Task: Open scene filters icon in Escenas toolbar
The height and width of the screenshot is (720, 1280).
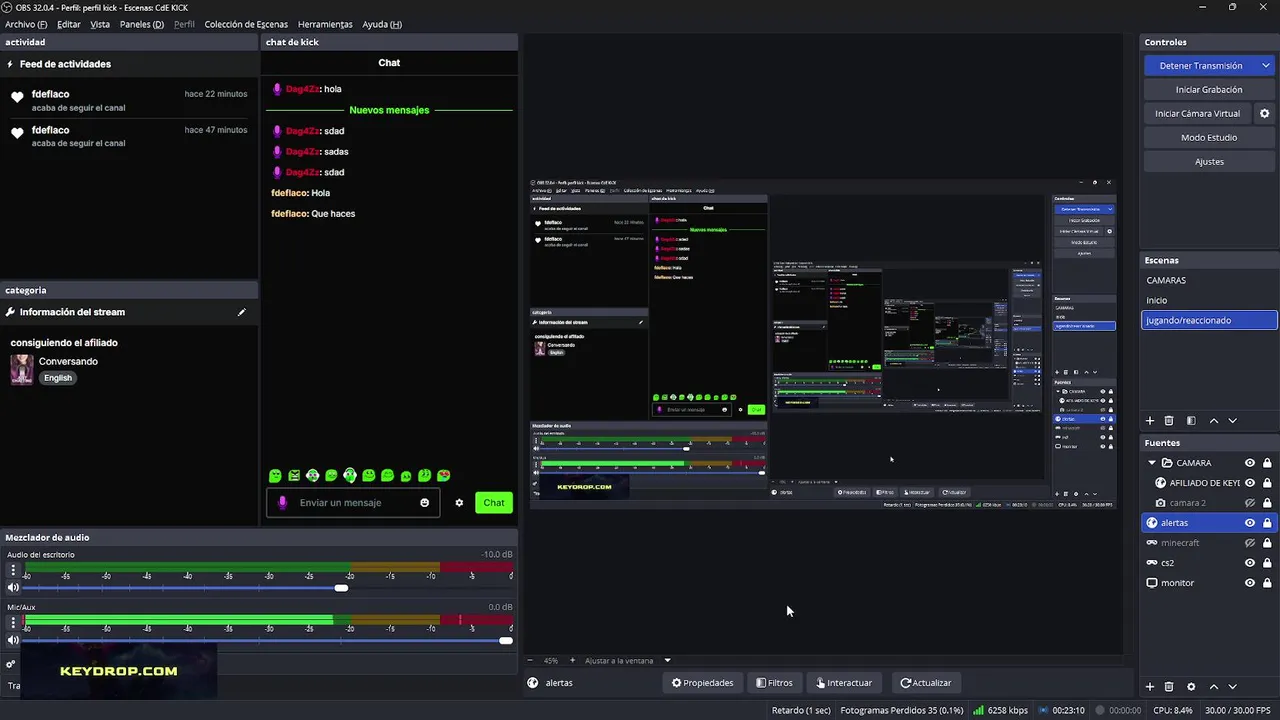Action: [1191, 421]
